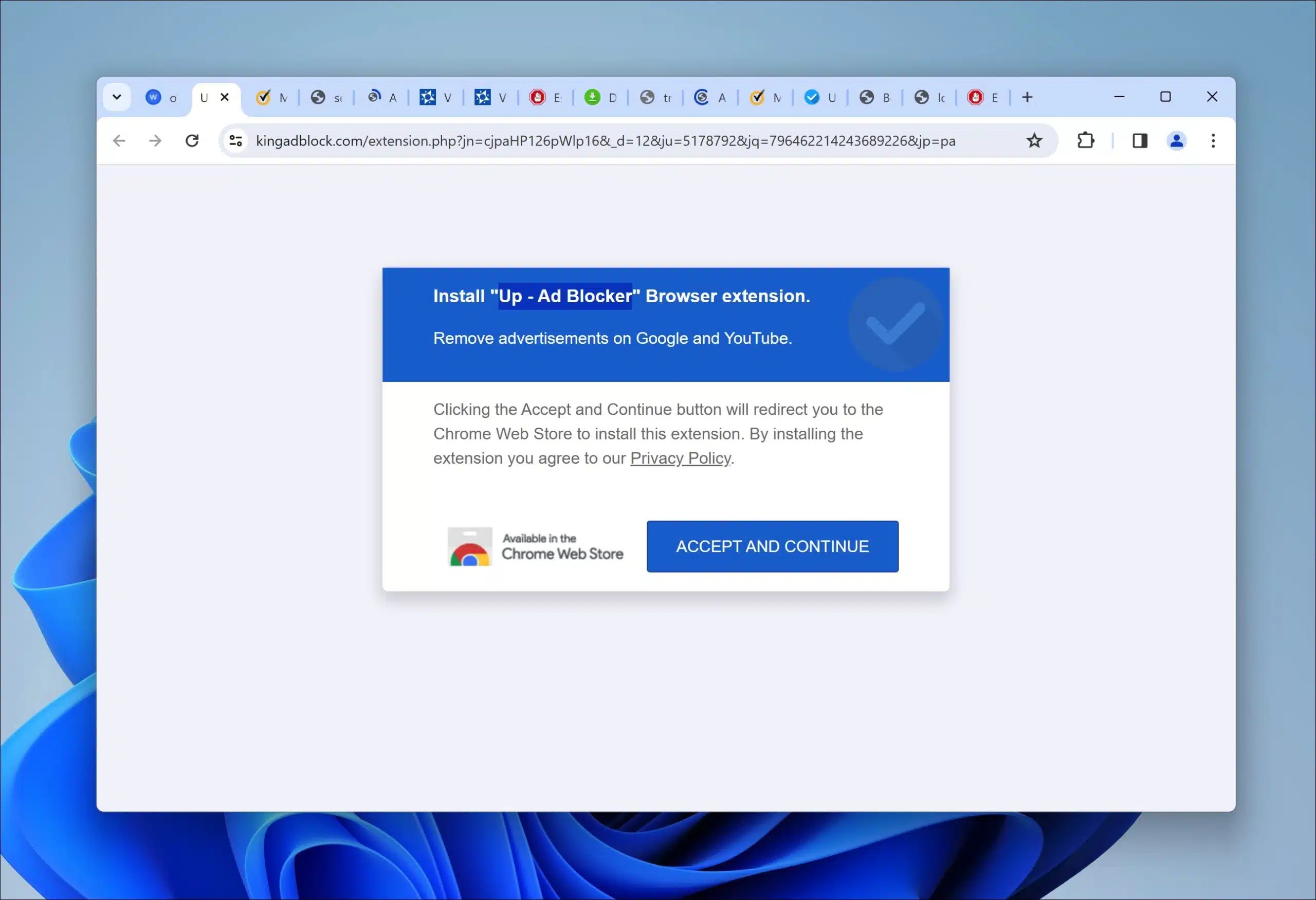Open the red stop-hand tab beside new tab button
Screen dimensions: 1316x900
[x=983, y=97]
